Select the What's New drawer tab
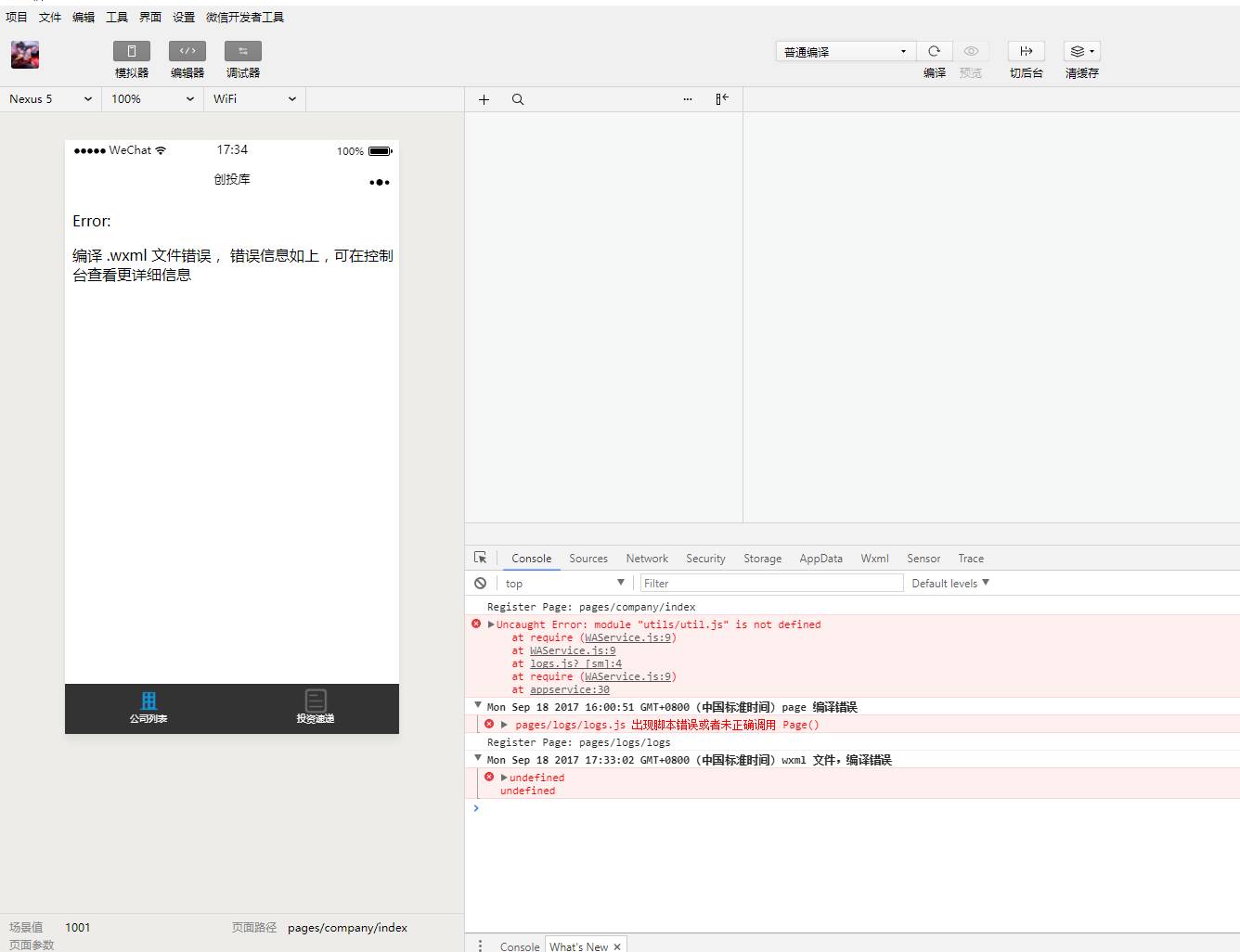Screen dimensions: 1240x952 click(578, 946)
